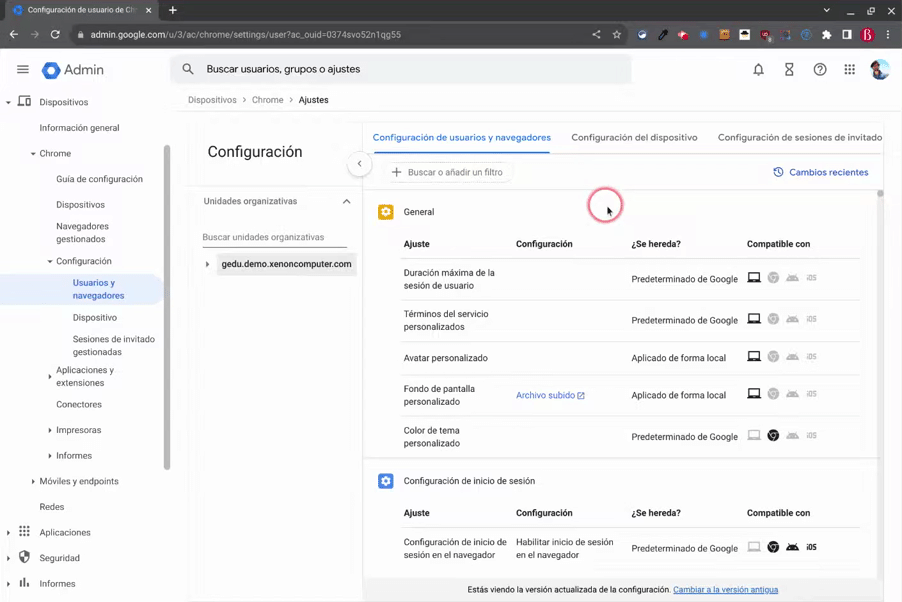
Task: Click the Buscar o añadir un filtro field
Action: (x=448, y=172)
